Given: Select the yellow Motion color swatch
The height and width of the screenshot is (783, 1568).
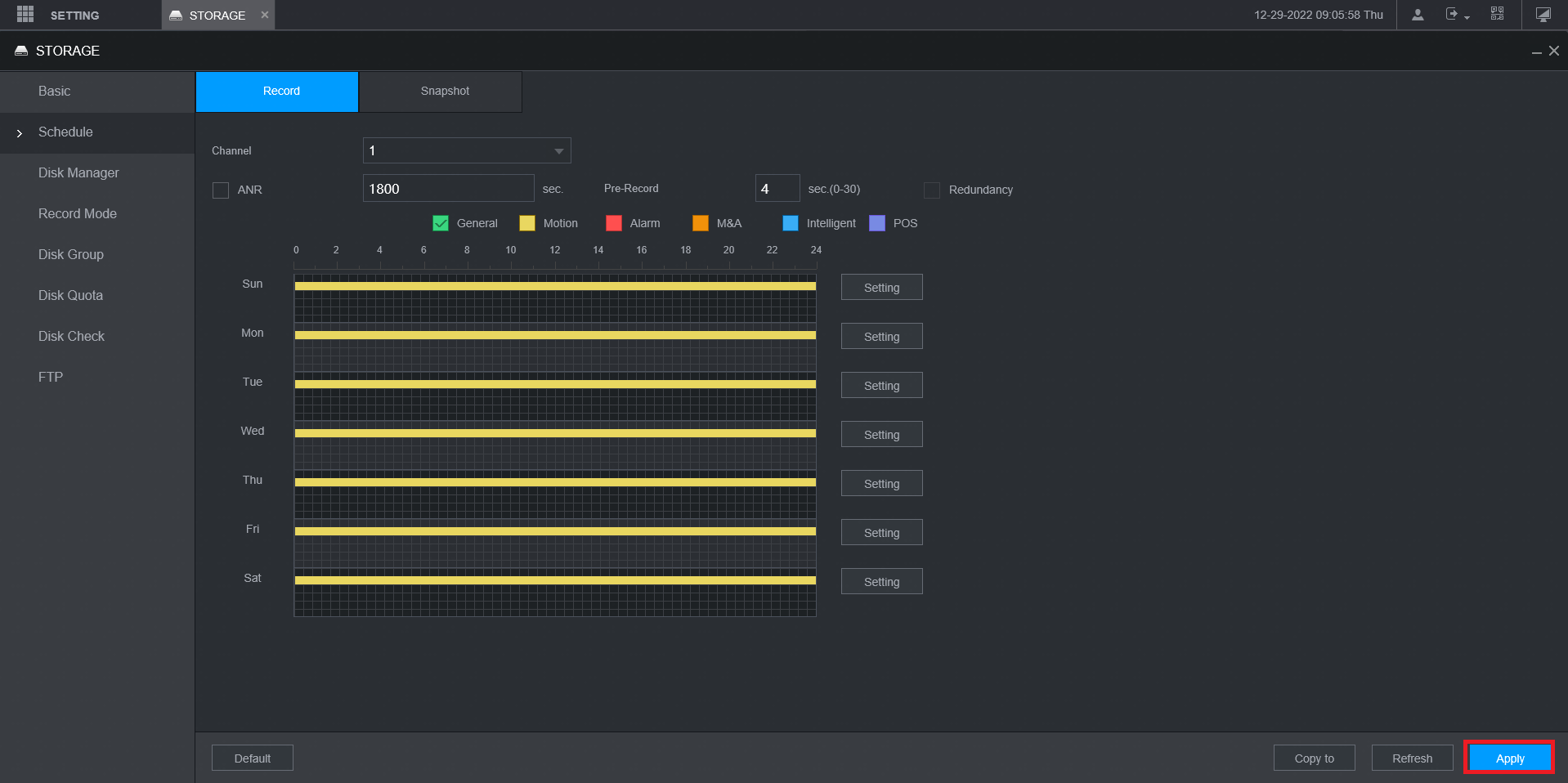Looking at the screenshot, I should [527, 224].
